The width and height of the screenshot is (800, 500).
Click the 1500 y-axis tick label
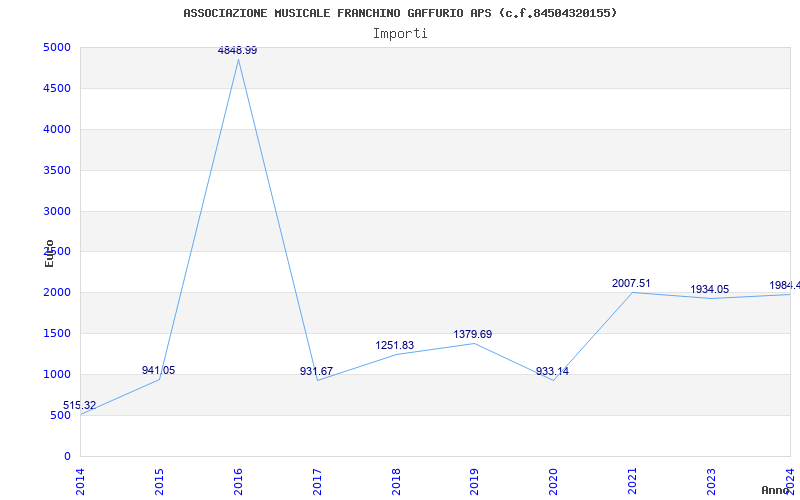(57, 334)
